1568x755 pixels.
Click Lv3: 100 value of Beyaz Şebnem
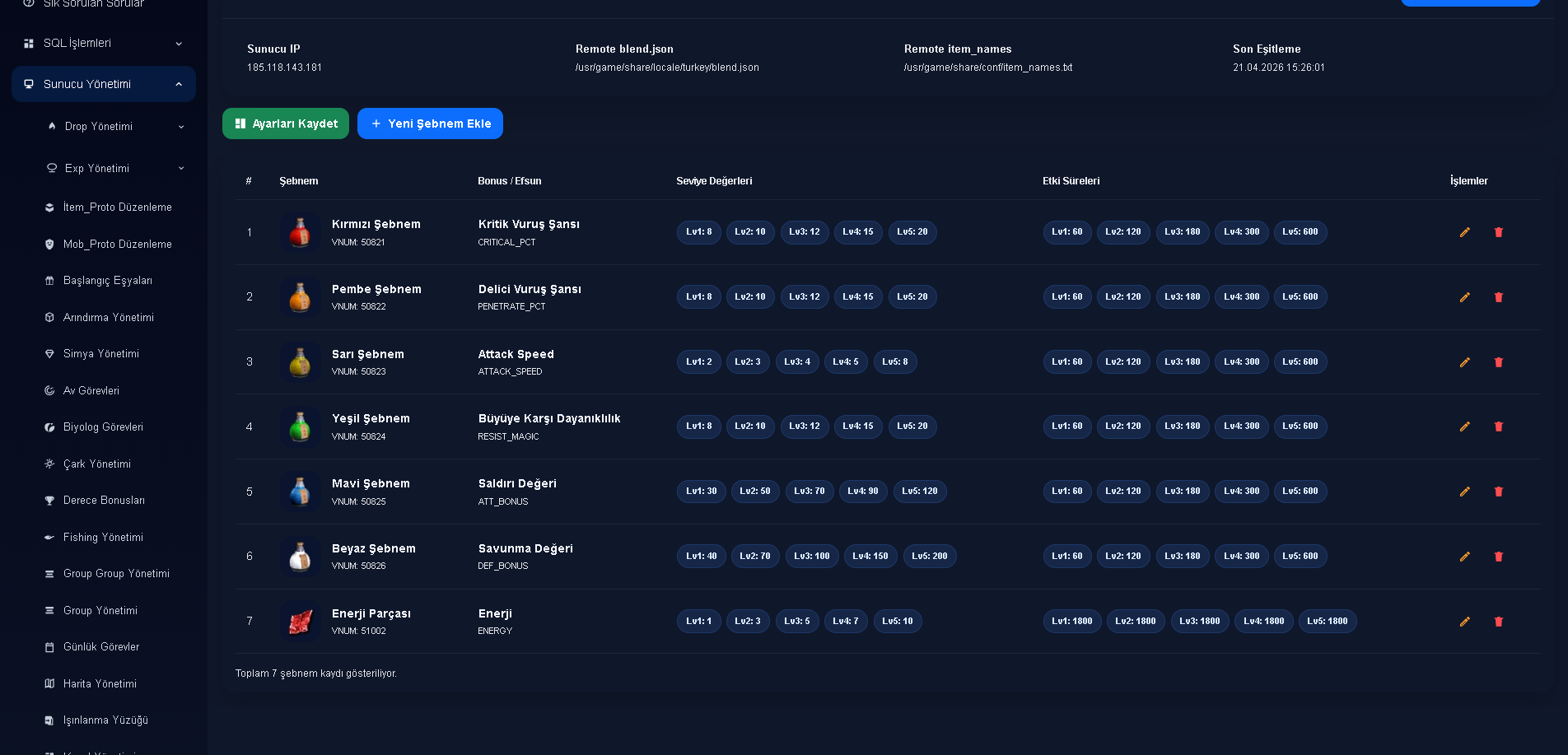tap(812, 557)
